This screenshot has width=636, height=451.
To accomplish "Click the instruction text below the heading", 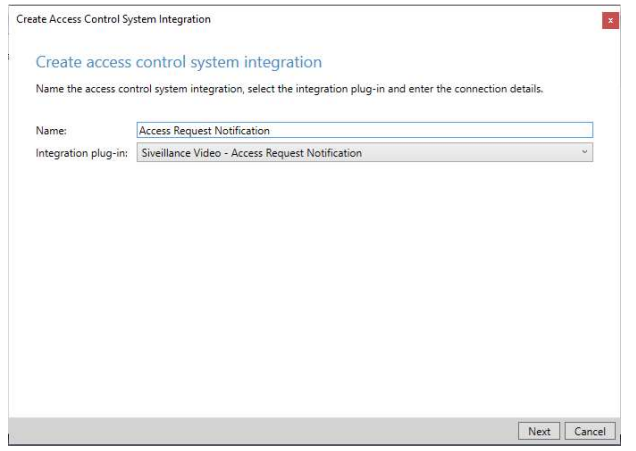I will (290, 90).
